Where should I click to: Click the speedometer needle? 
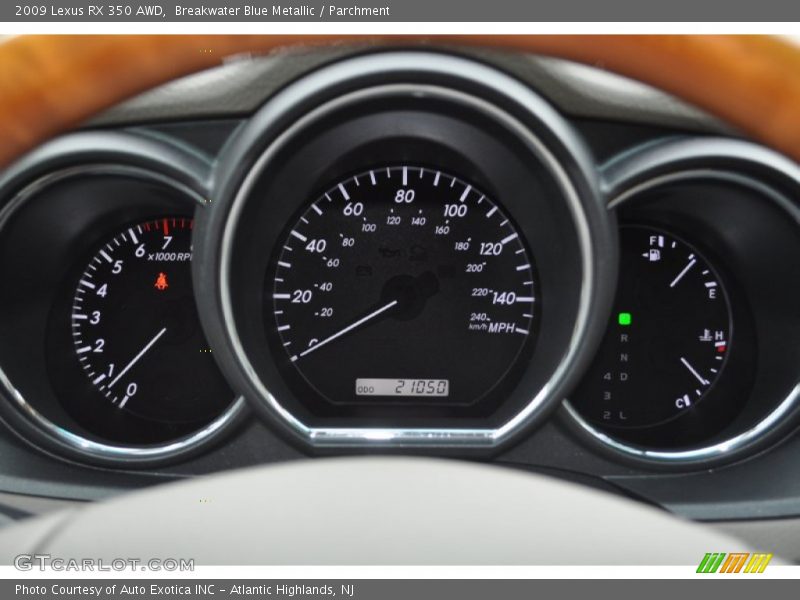(x=348, y=328)
